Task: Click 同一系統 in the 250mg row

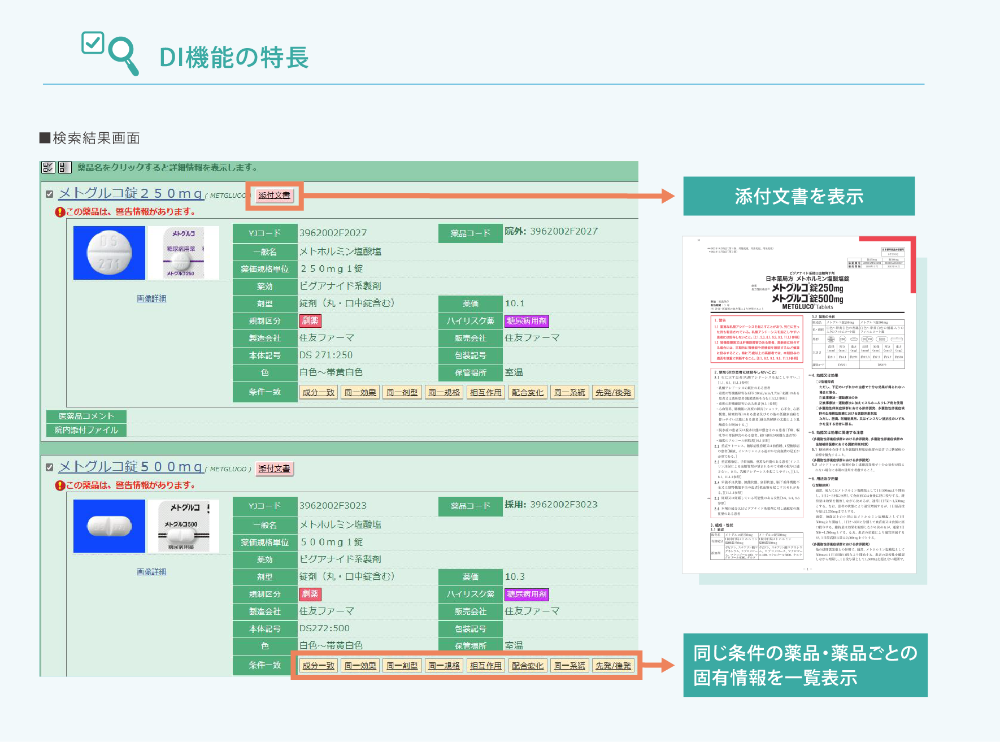Action: tap(570, 392)
